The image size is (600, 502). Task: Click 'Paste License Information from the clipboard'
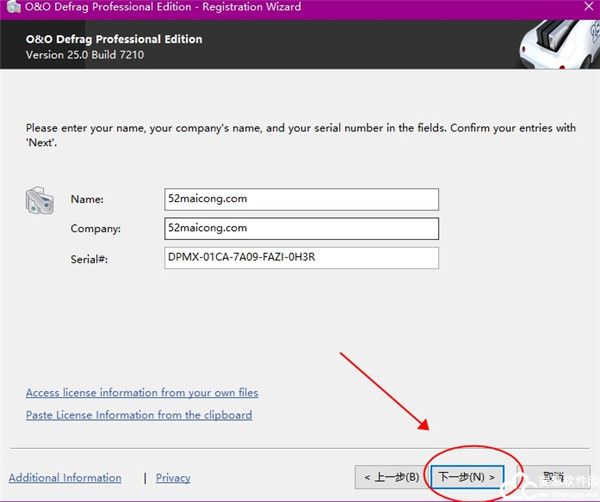(x=139, y=415)
